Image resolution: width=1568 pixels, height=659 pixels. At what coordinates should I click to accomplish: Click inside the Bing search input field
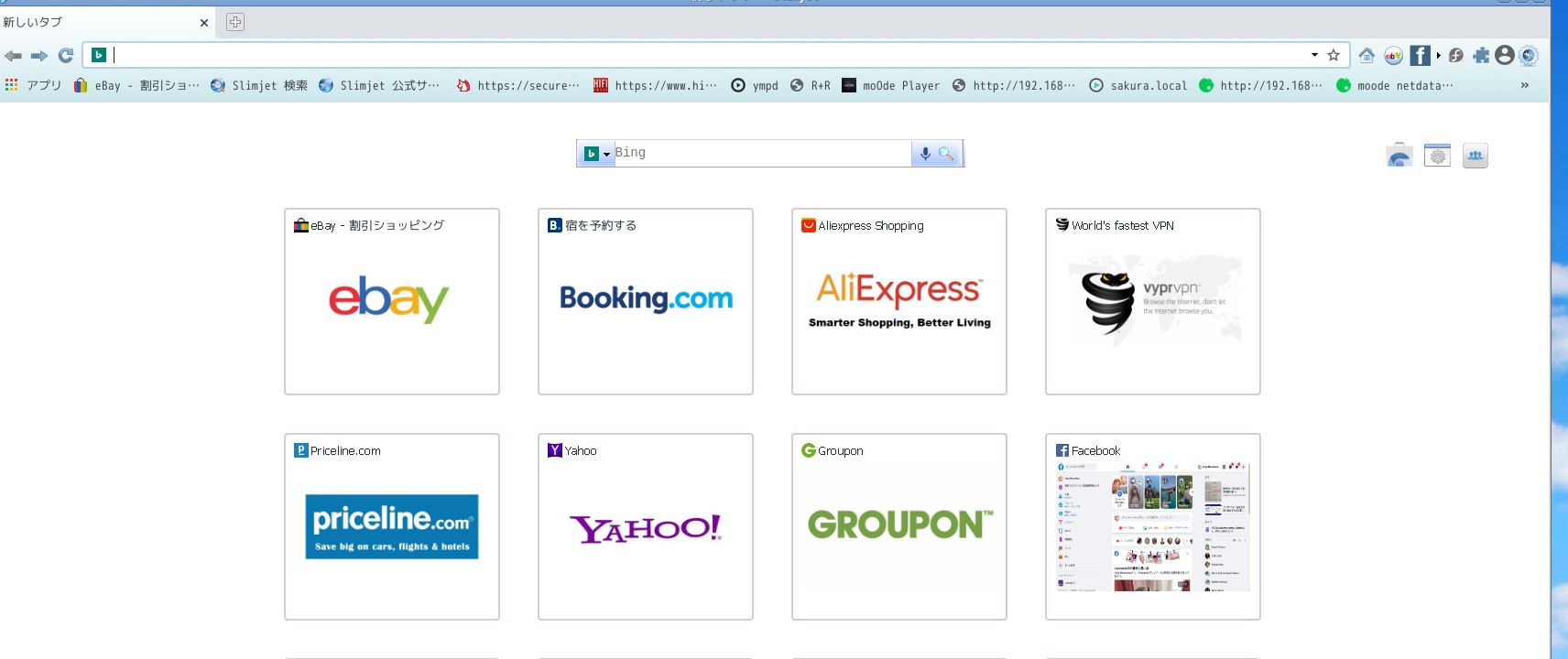point(760,153)
